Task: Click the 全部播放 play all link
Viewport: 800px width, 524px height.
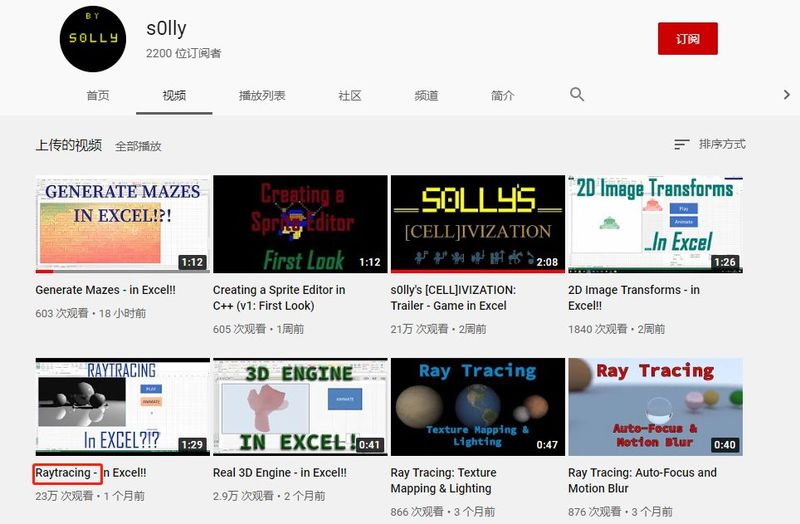Action: pos(138,146)
